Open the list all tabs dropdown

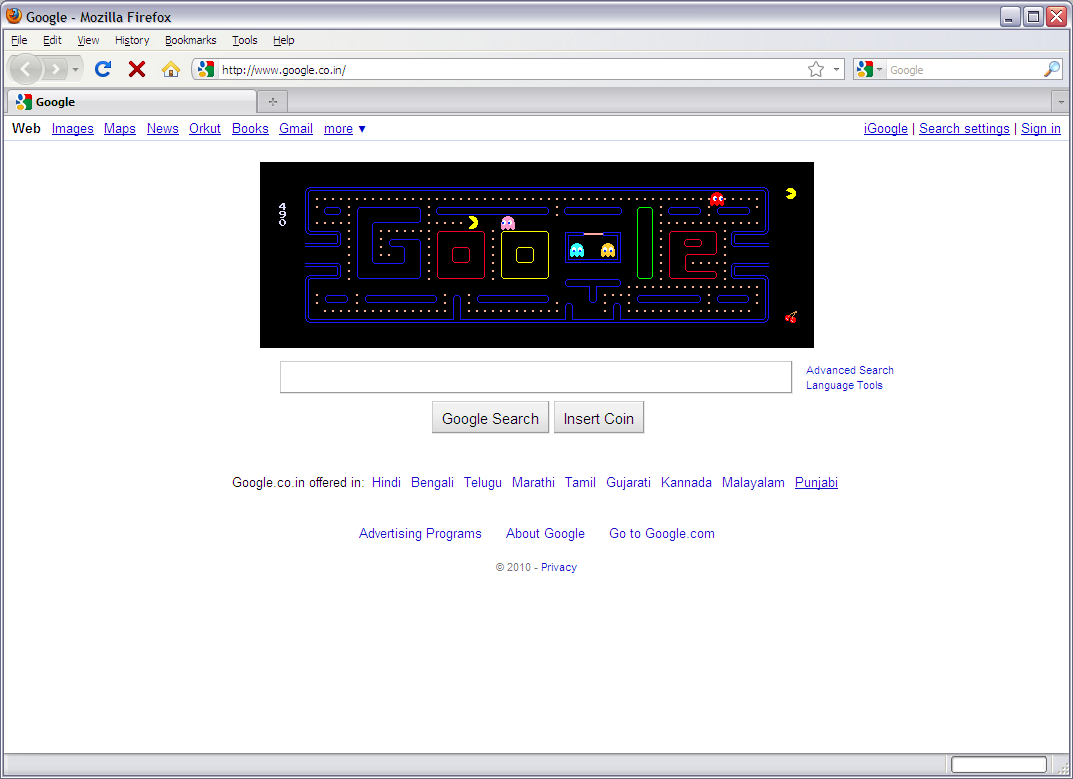click(1061, 102)
